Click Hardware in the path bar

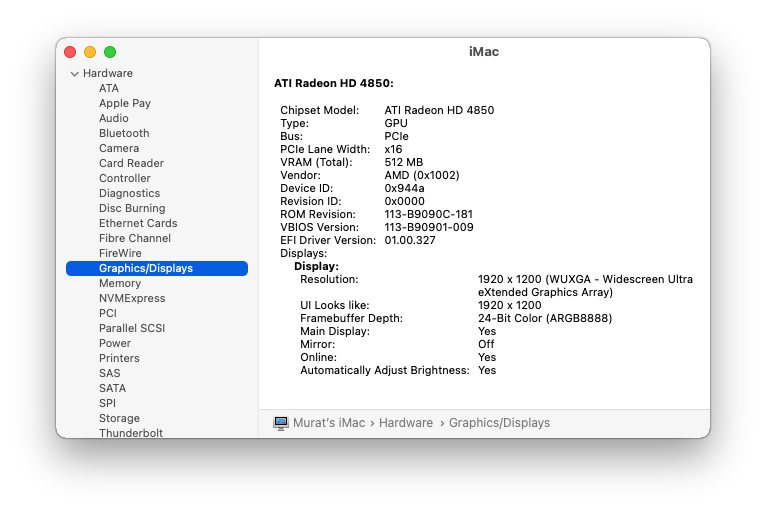[406, 423]
